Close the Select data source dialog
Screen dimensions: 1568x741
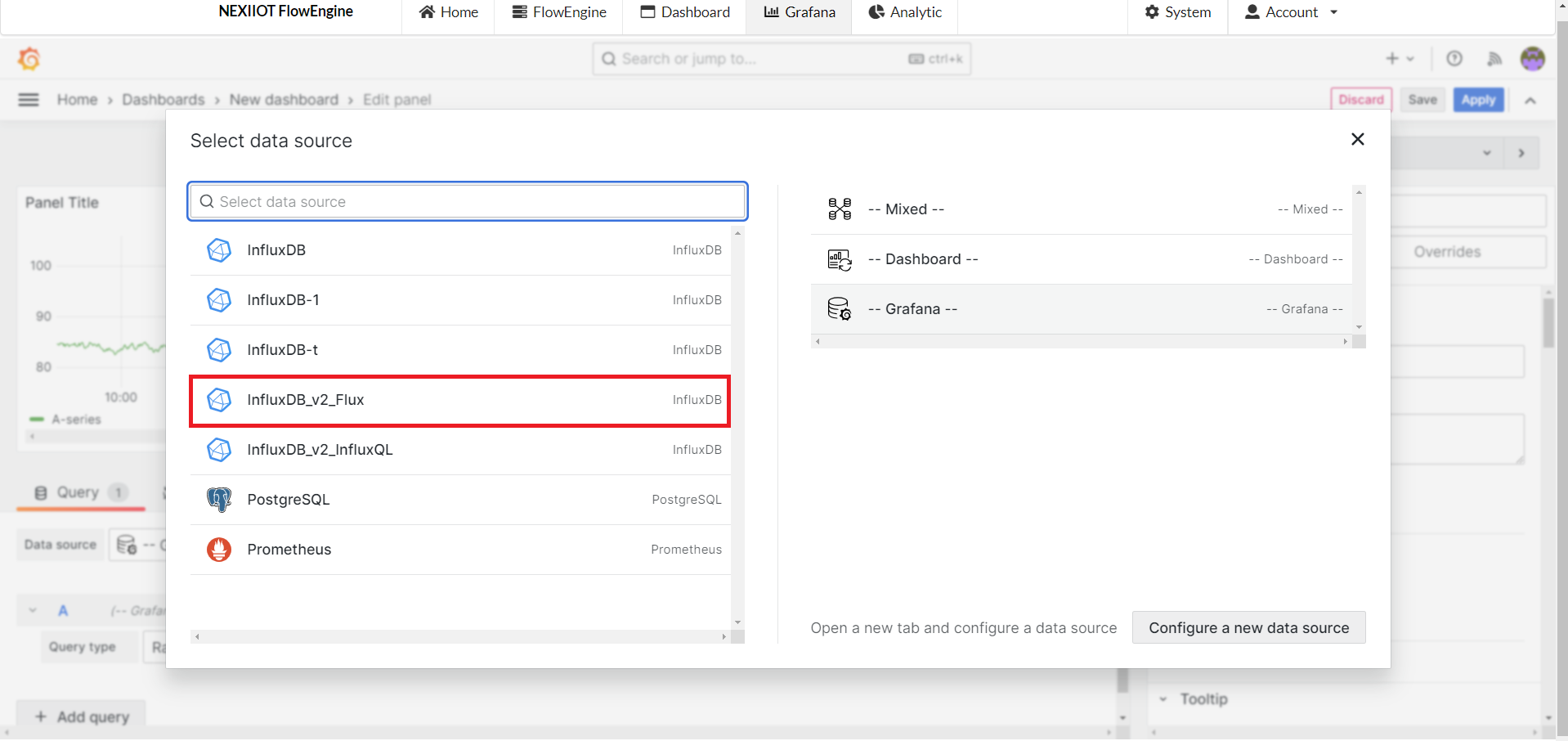click(1358, 140)
